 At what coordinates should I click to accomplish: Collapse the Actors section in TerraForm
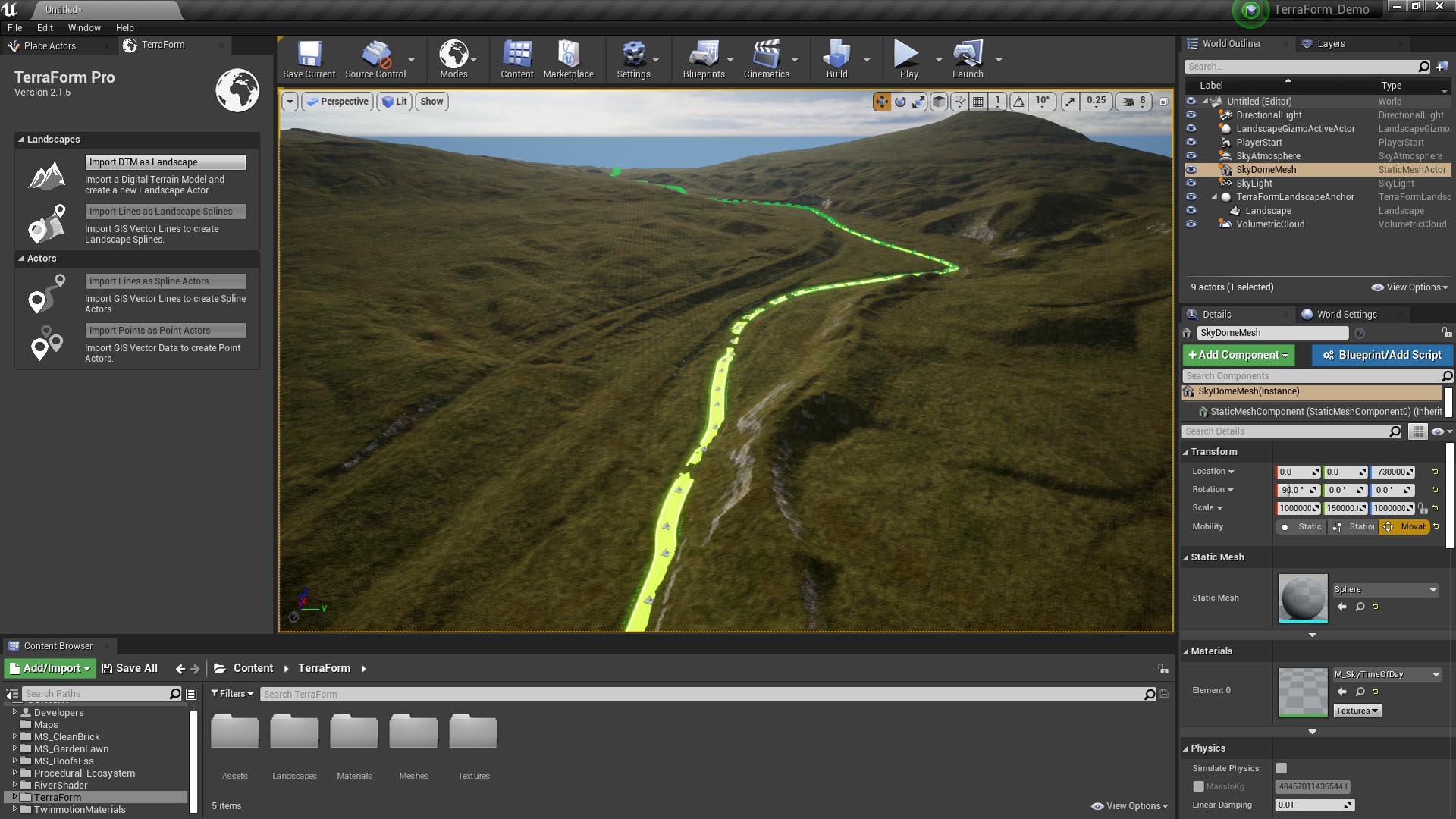[x=21, y=259]
